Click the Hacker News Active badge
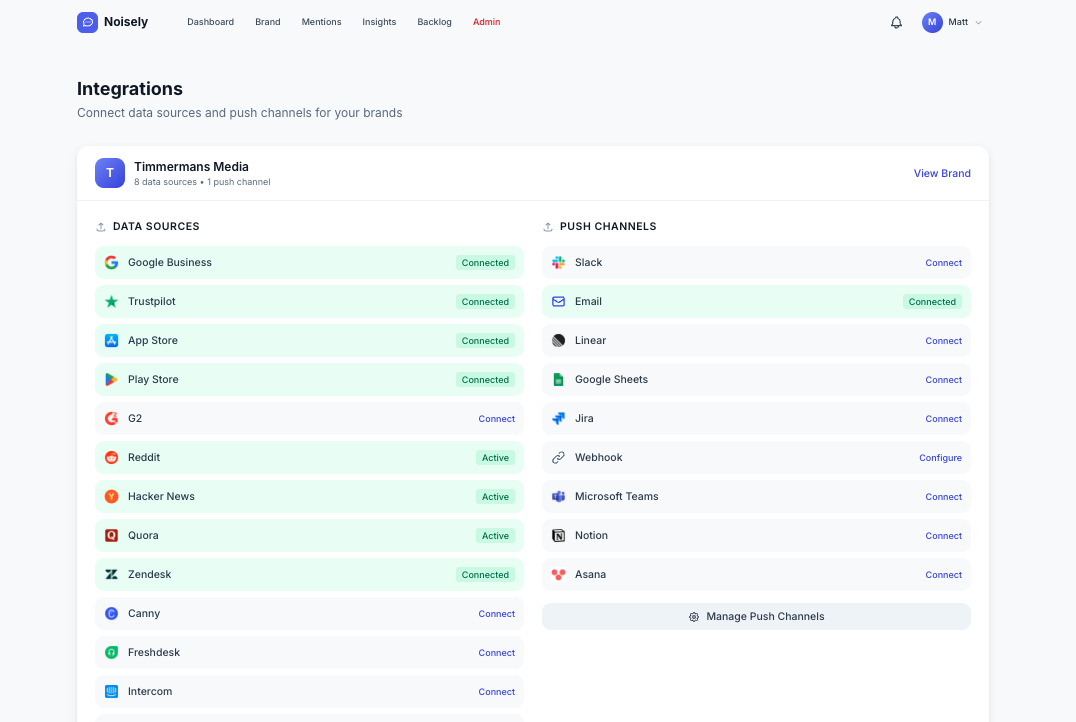 coord(495,497)
